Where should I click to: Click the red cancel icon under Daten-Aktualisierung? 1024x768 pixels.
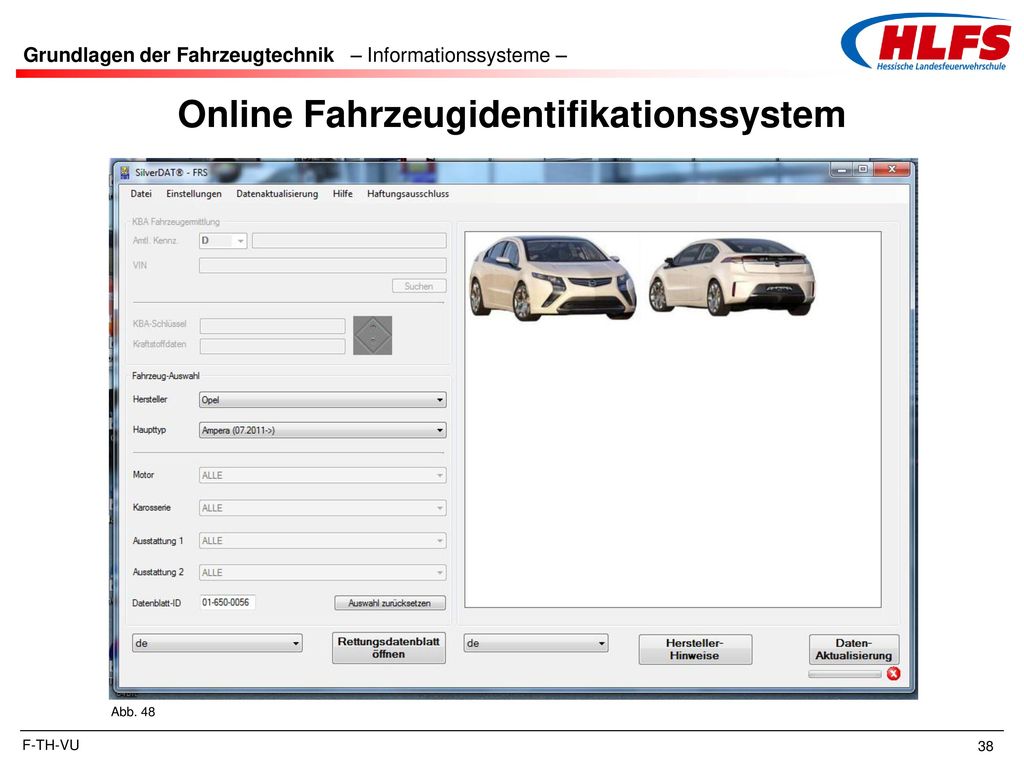(893, 674)
